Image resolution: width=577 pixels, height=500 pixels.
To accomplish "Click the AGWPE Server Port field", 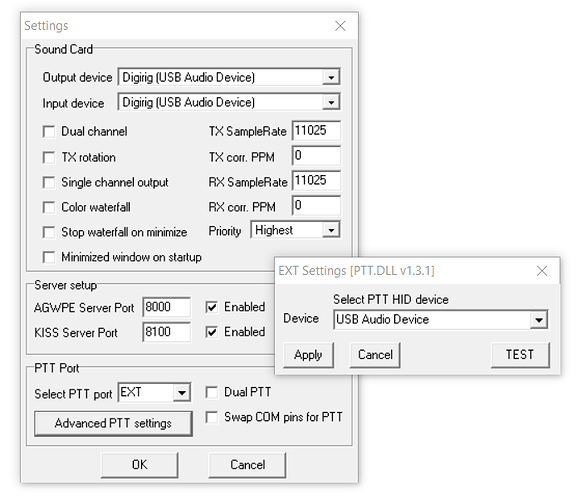I will [x=166, y=307].
